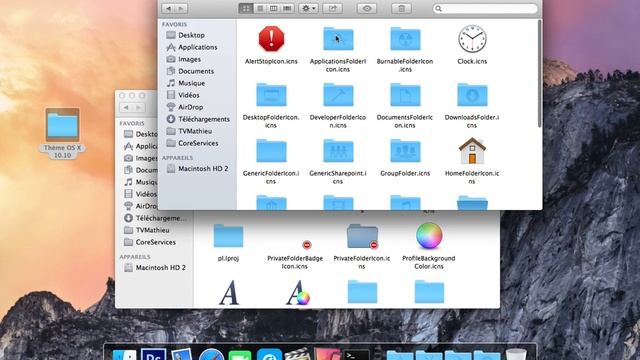Select the plain letter A font icon

229,292
